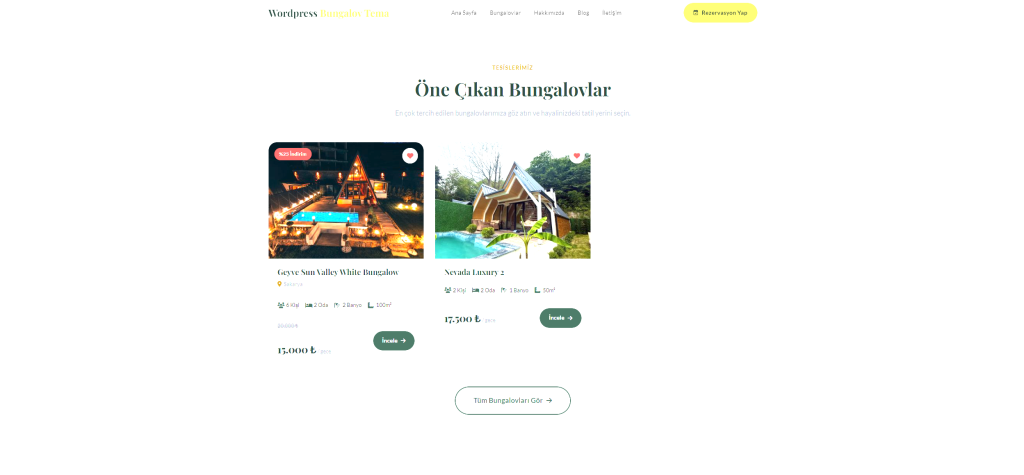Click the 50m² area icon on Nevada card
1024x475 pixels.
pos(537,290)
